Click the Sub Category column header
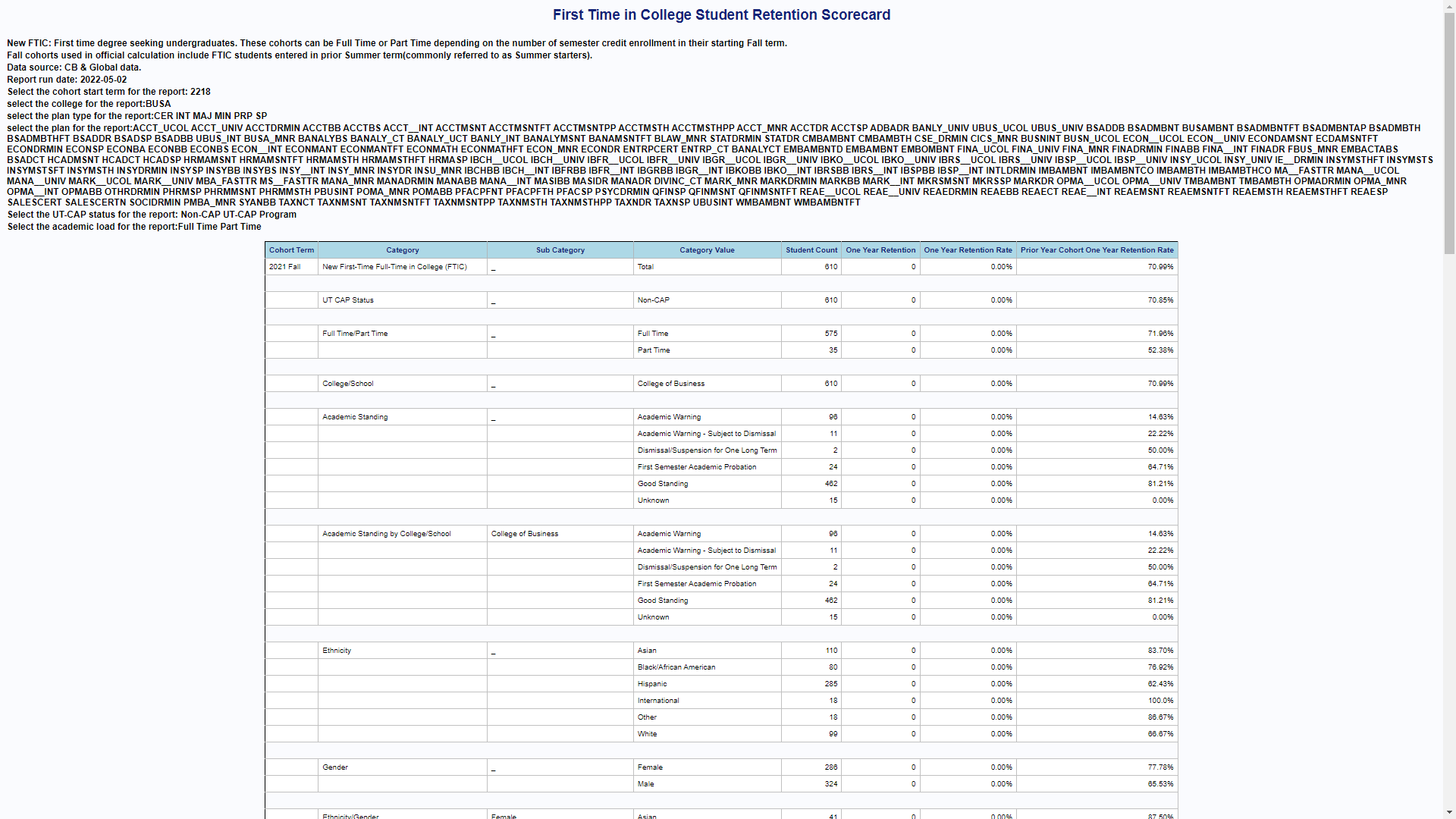Viewport: 1456px width, 819px height. pyautogui.click(x=560, y=250)
